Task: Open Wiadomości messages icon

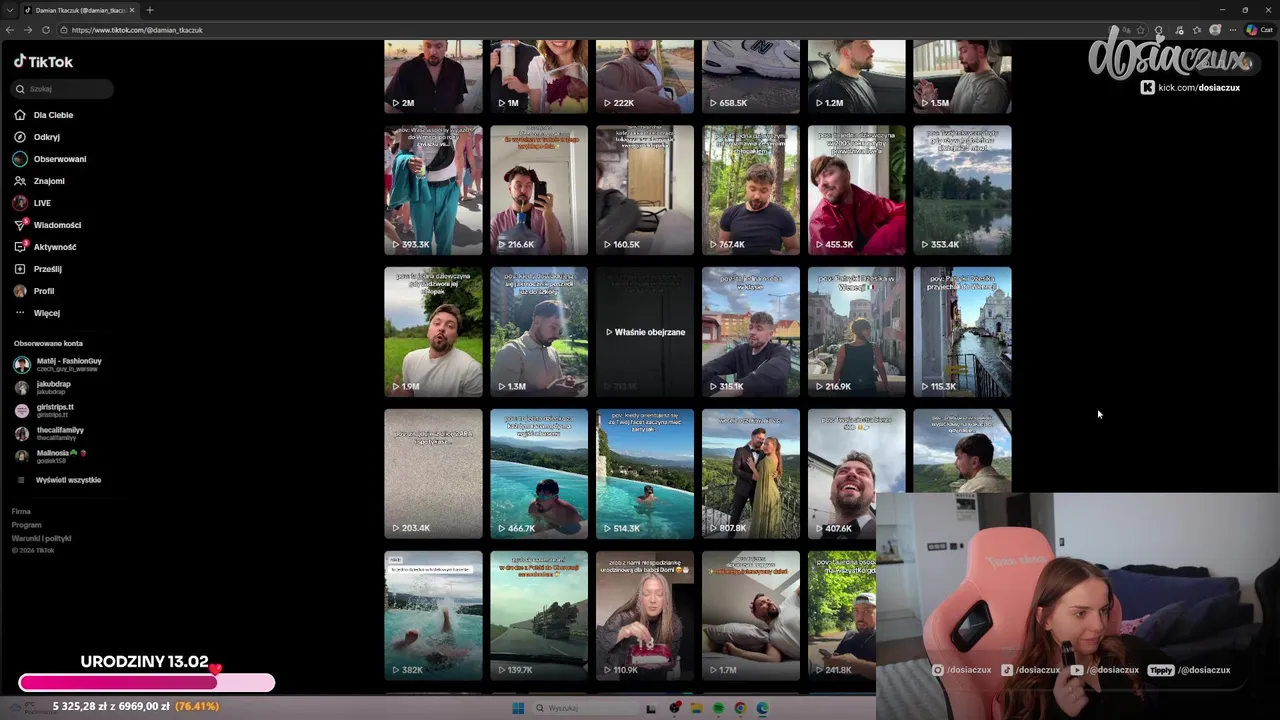Action: (x=20, y=225)
